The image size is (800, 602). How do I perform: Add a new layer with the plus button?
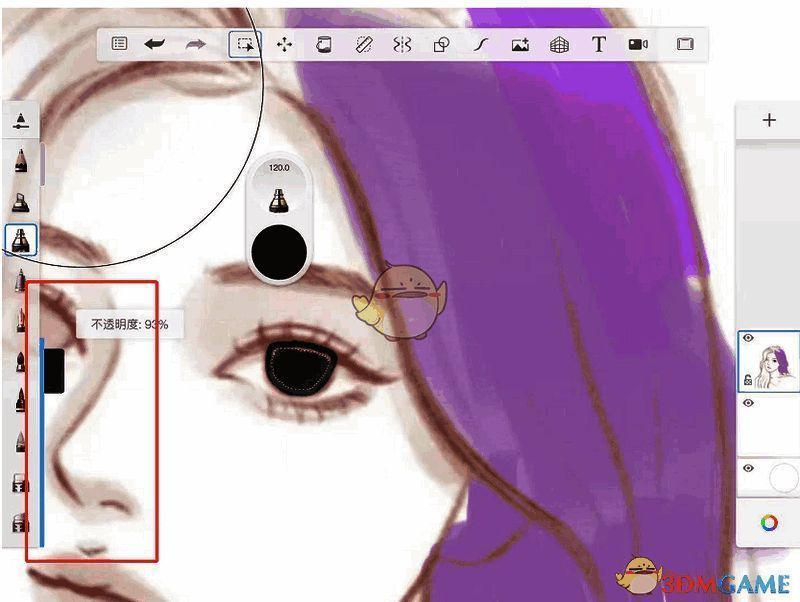[768, 120]
